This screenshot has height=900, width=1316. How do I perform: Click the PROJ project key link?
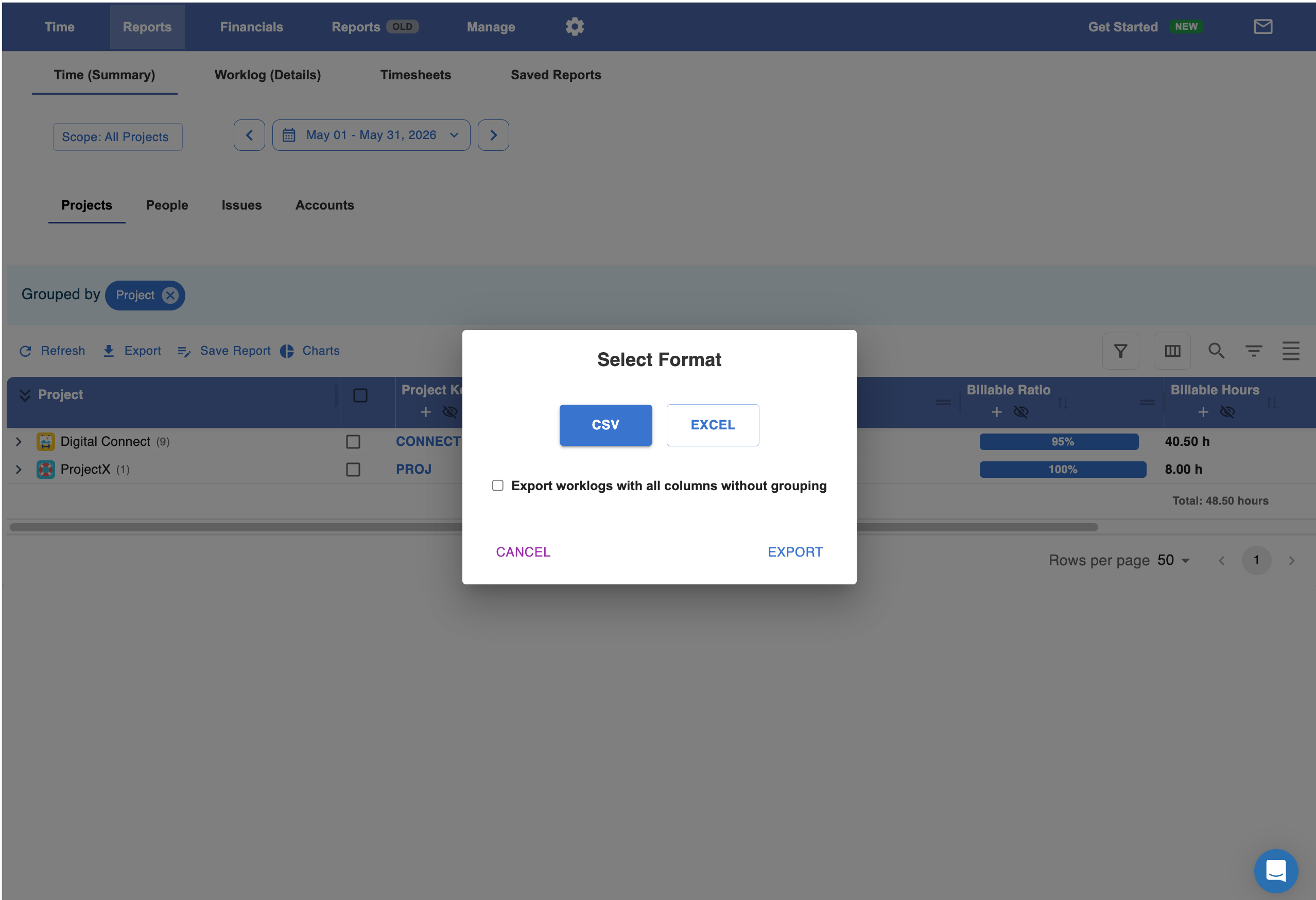[413, 469]
